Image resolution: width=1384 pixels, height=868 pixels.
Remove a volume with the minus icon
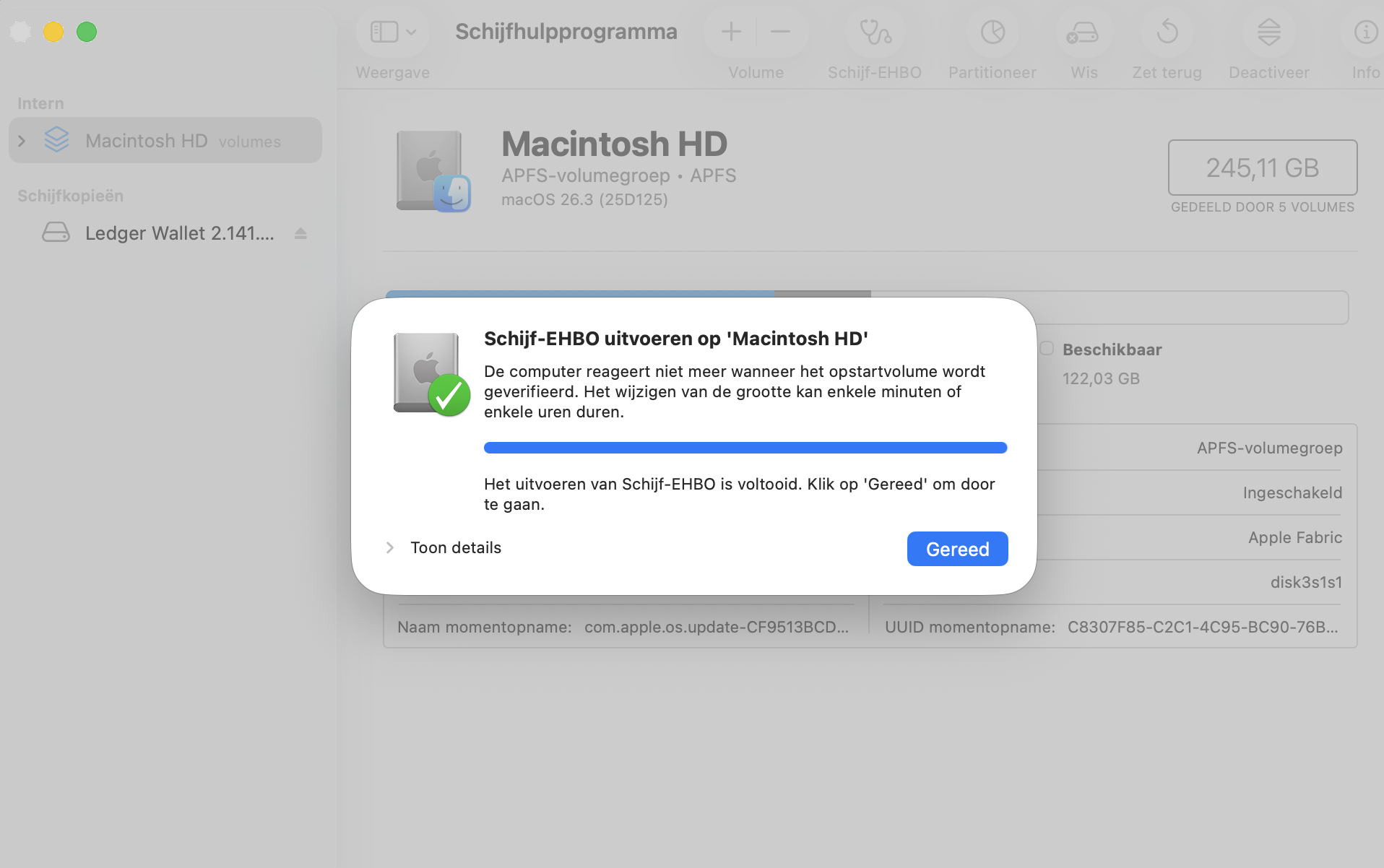coord(782,32)
